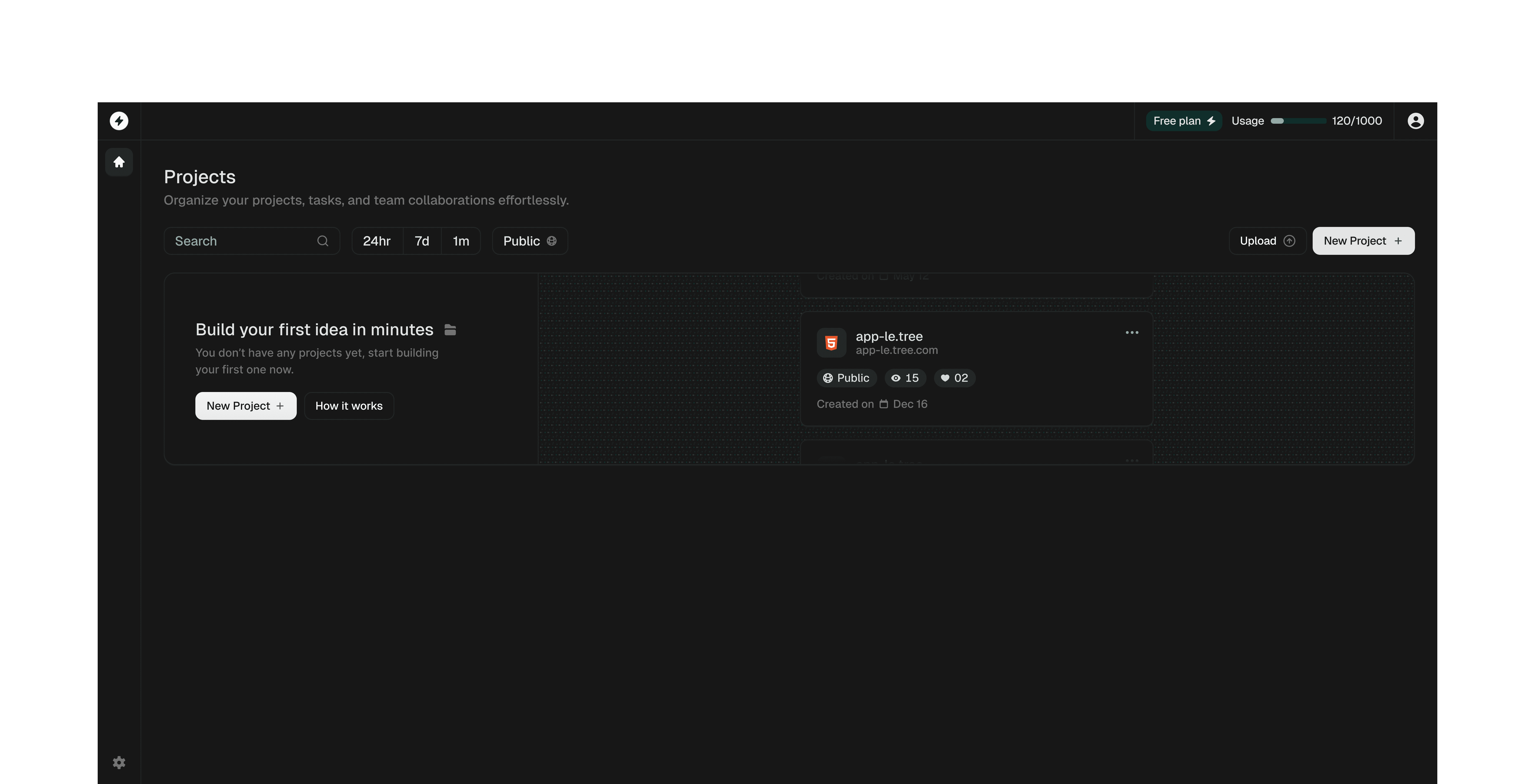This screenshot has height=784, width=1535.
Task: Click the folder icon beside headline
Action: click(450, 329)
